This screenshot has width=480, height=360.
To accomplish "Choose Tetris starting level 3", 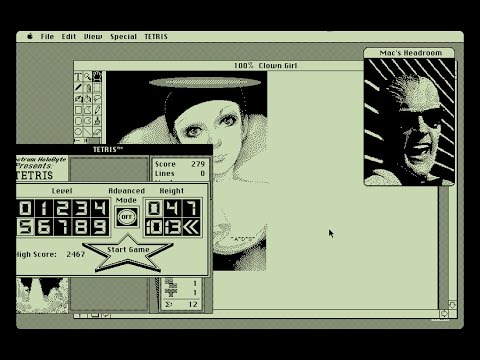I will (81, 208).
